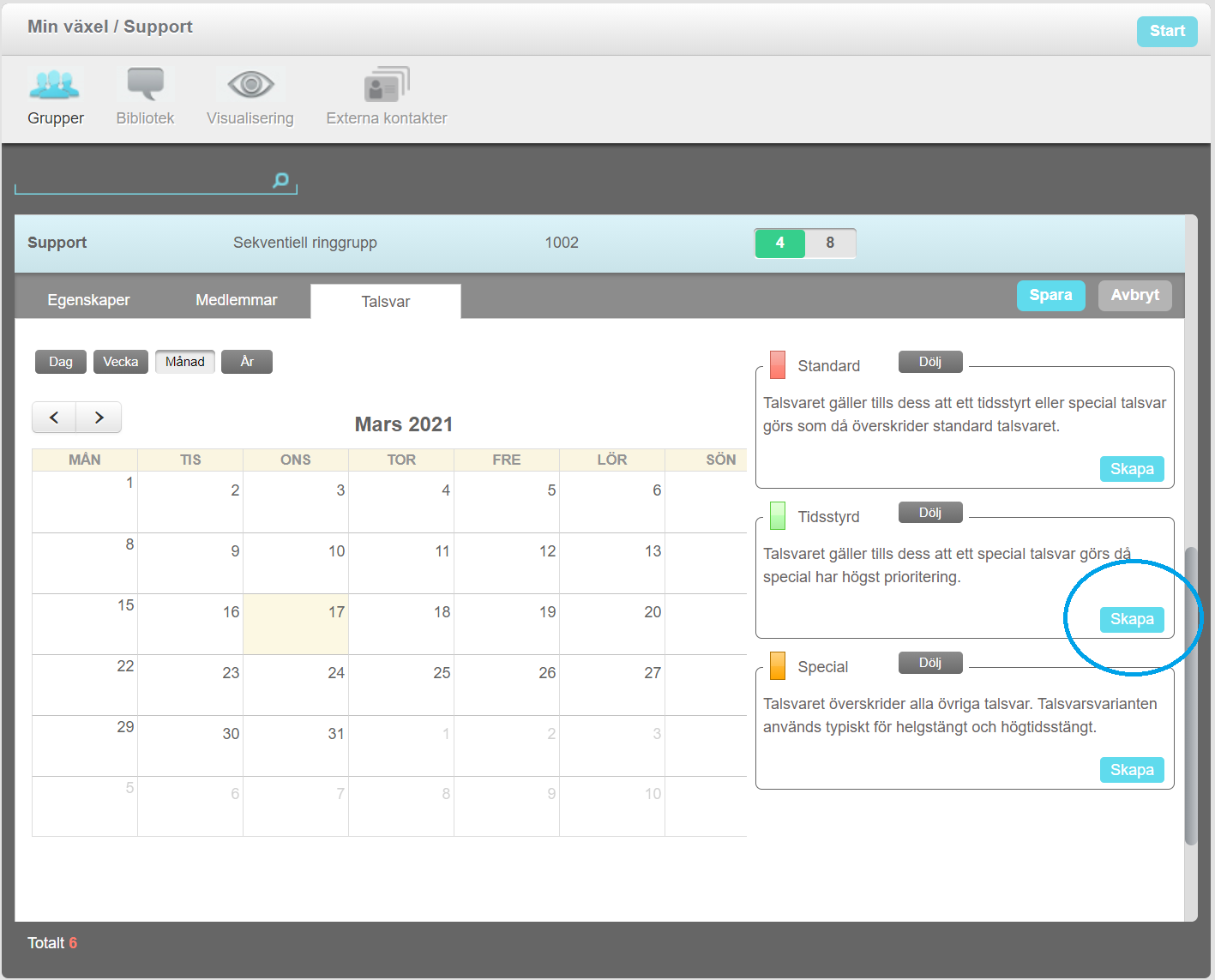The height and width of the screenshot is (980, 1215).
Task: Click the Start button
Action: coord(1167,31)
